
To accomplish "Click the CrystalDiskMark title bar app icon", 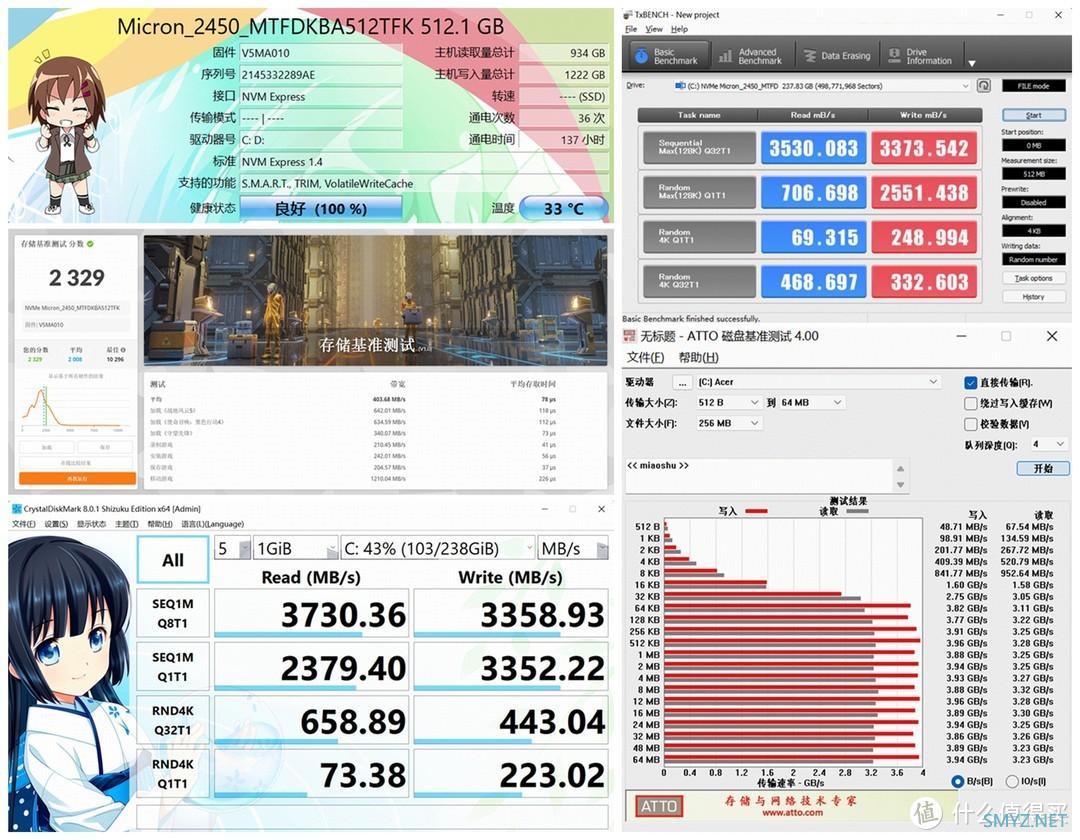I will 17,509.
